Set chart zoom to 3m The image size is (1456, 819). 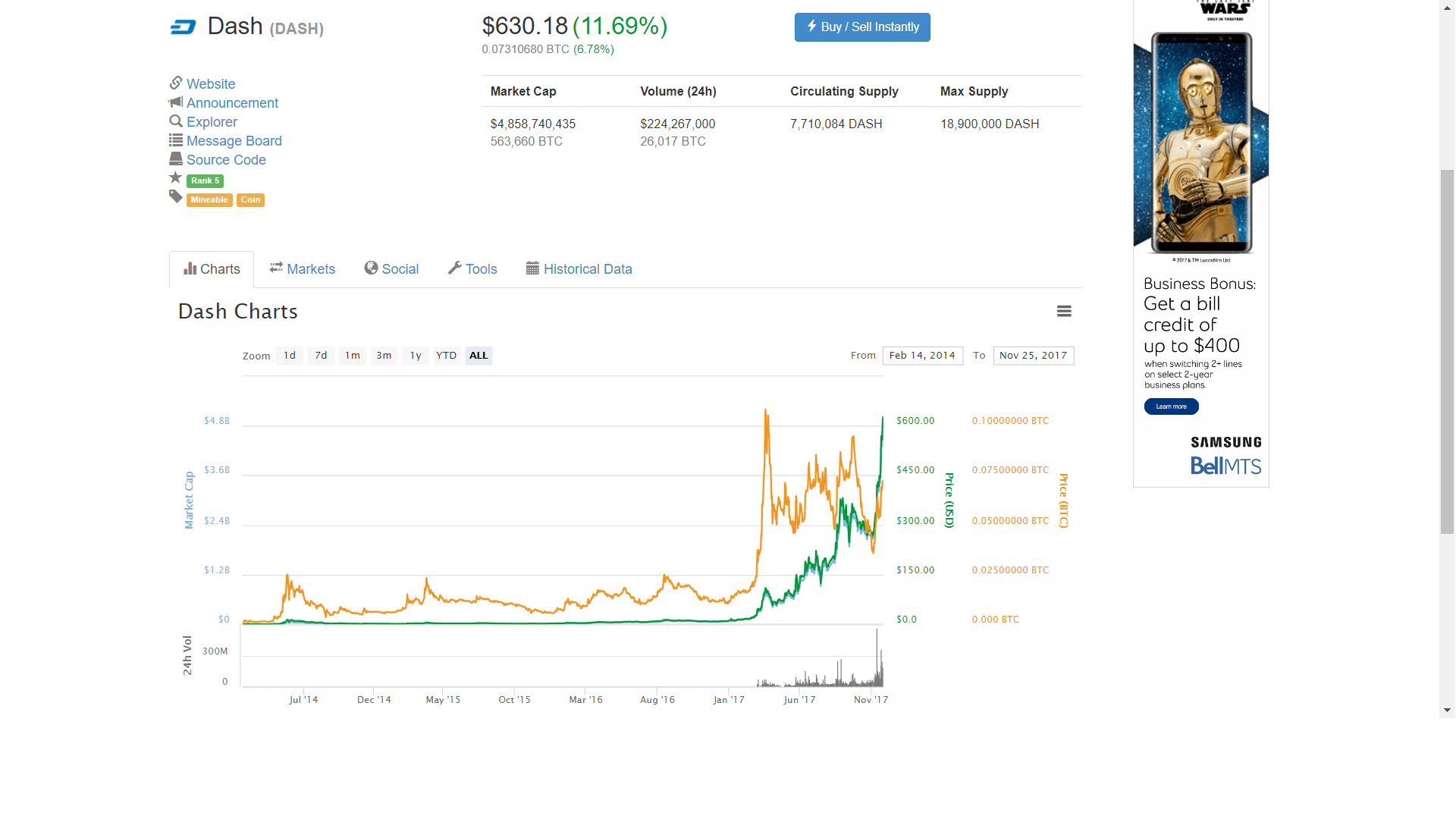click(x=384, y=356)
